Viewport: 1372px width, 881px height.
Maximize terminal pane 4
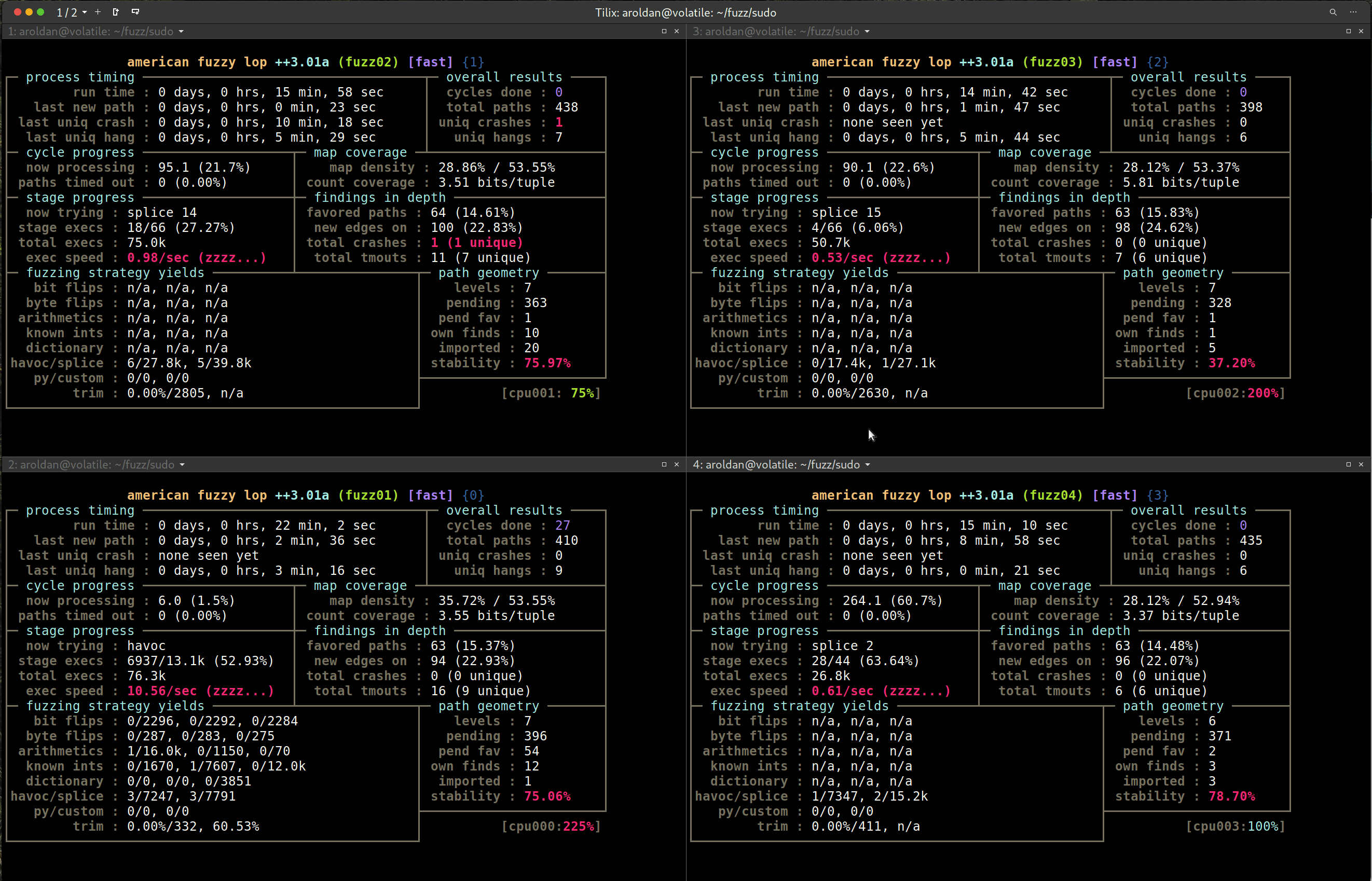point(1349,464)
